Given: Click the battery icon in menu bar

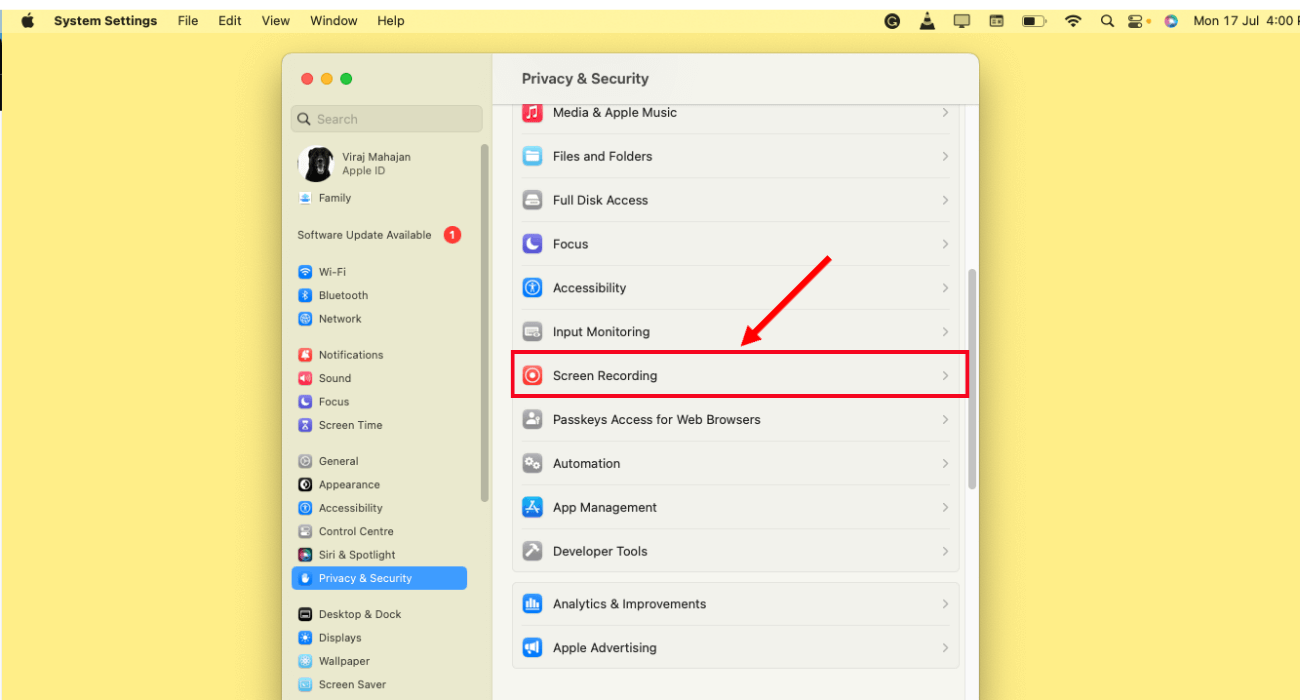Looking at the screenshot, I should [x=1034, y=20].
